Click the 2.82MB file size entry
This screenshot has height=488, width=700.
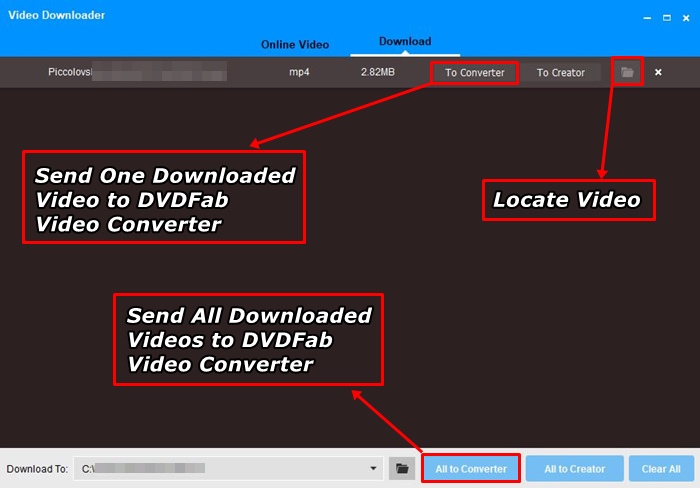pos(379,72)
